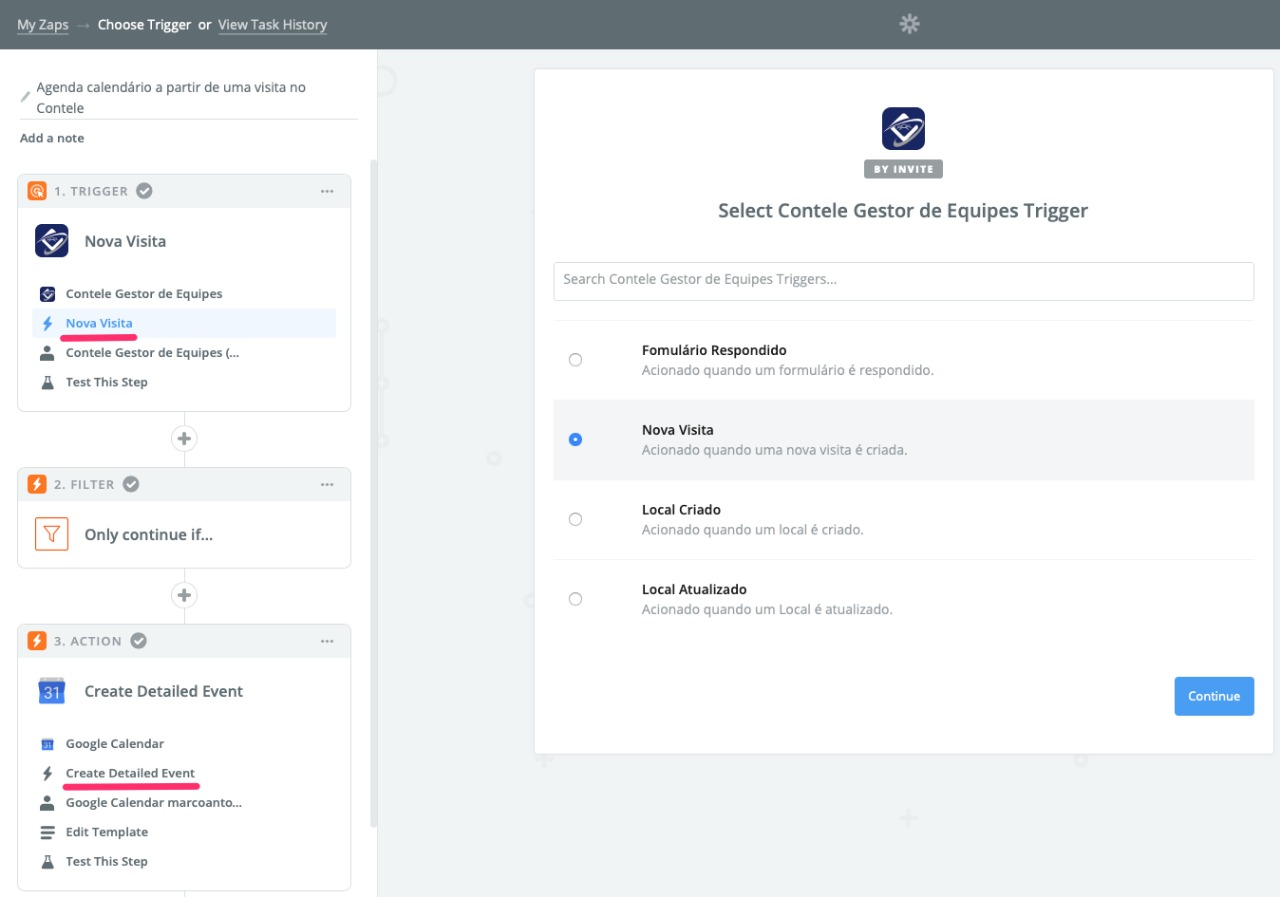
Task: Click the Fomulário Respondido option title
Action: pyautogui.click(x=714, y=350)
